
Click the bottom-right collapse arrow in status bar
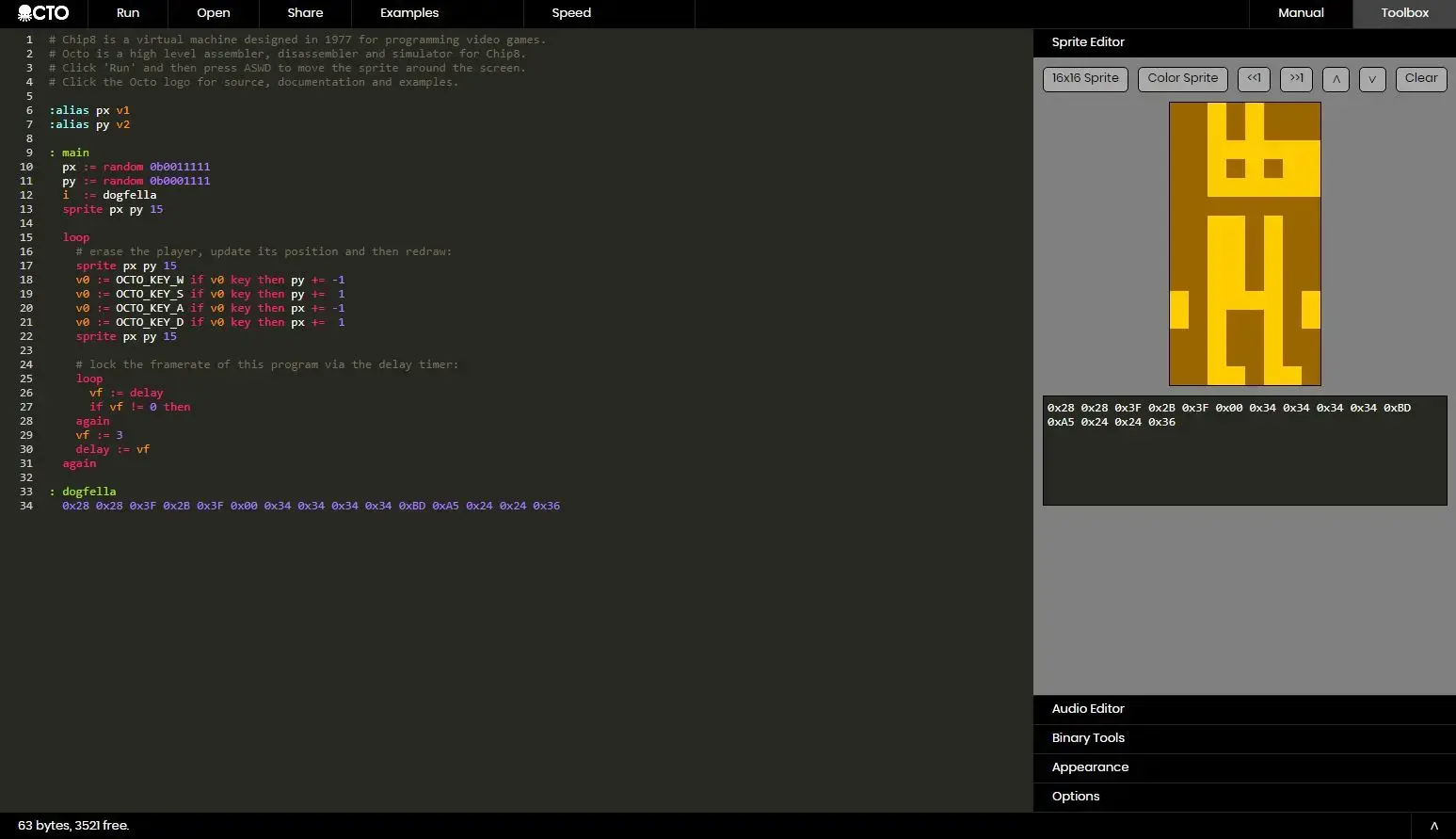click(x=1433, y=826)
